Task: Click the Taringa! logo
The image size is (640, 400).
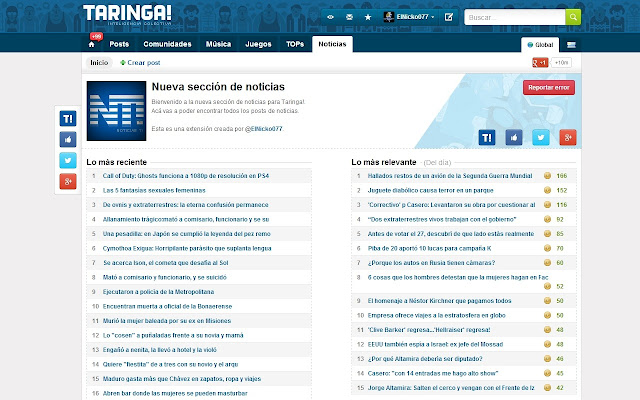Action: click(127, 15)
